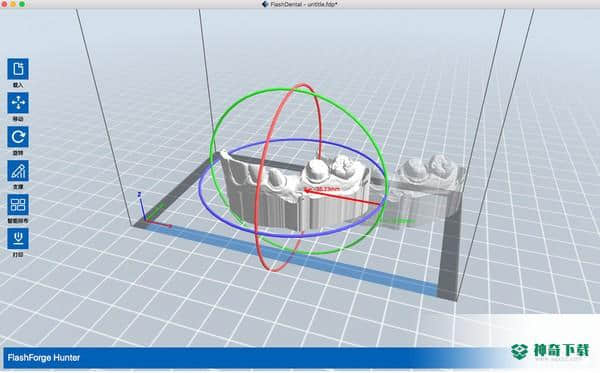
Task: Click the label under the Print icon
Action: tap(18, 255)
